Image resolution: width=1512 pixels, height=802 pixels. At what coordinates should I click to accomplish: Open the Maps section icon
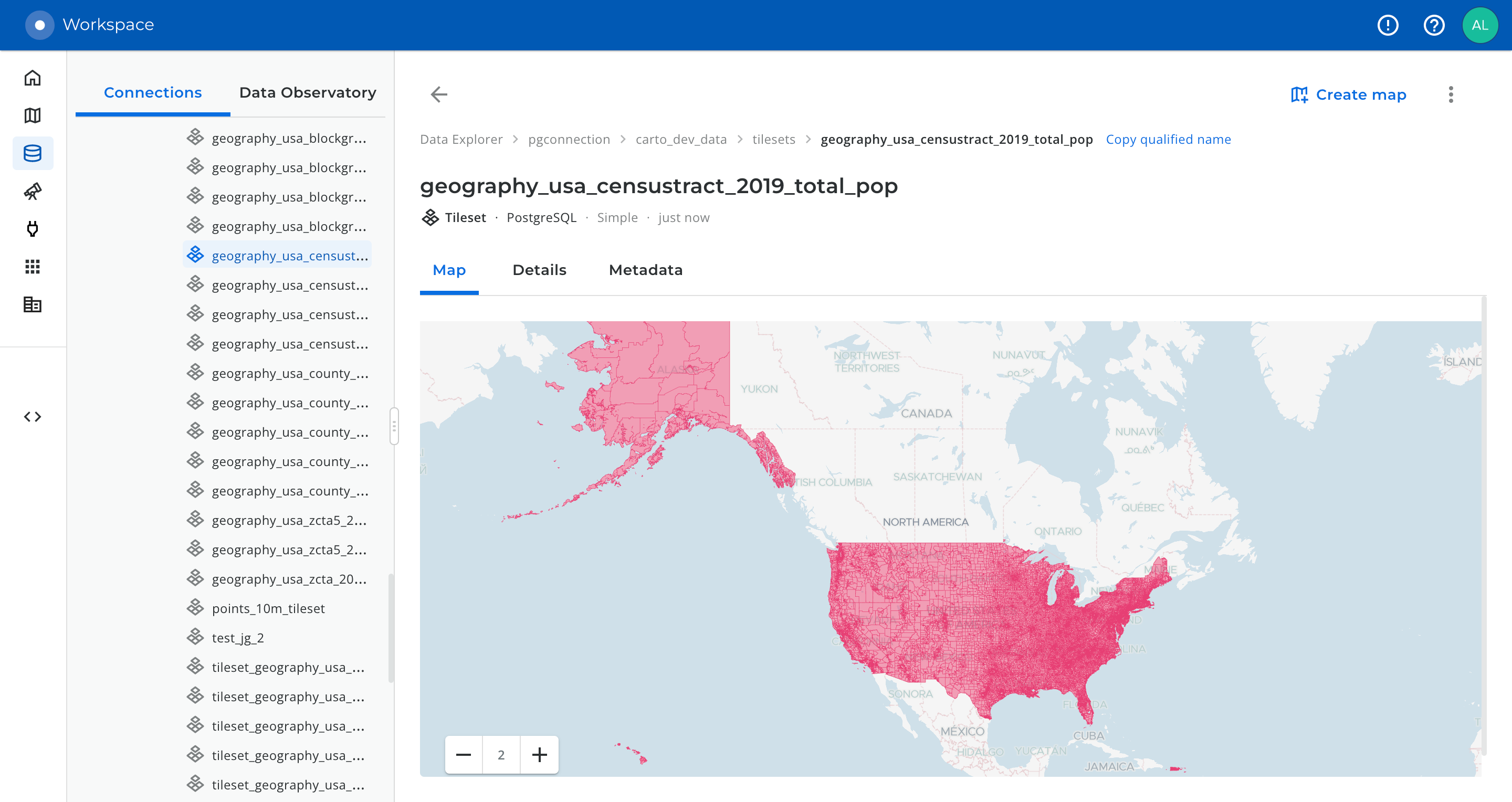click(32, 115)
